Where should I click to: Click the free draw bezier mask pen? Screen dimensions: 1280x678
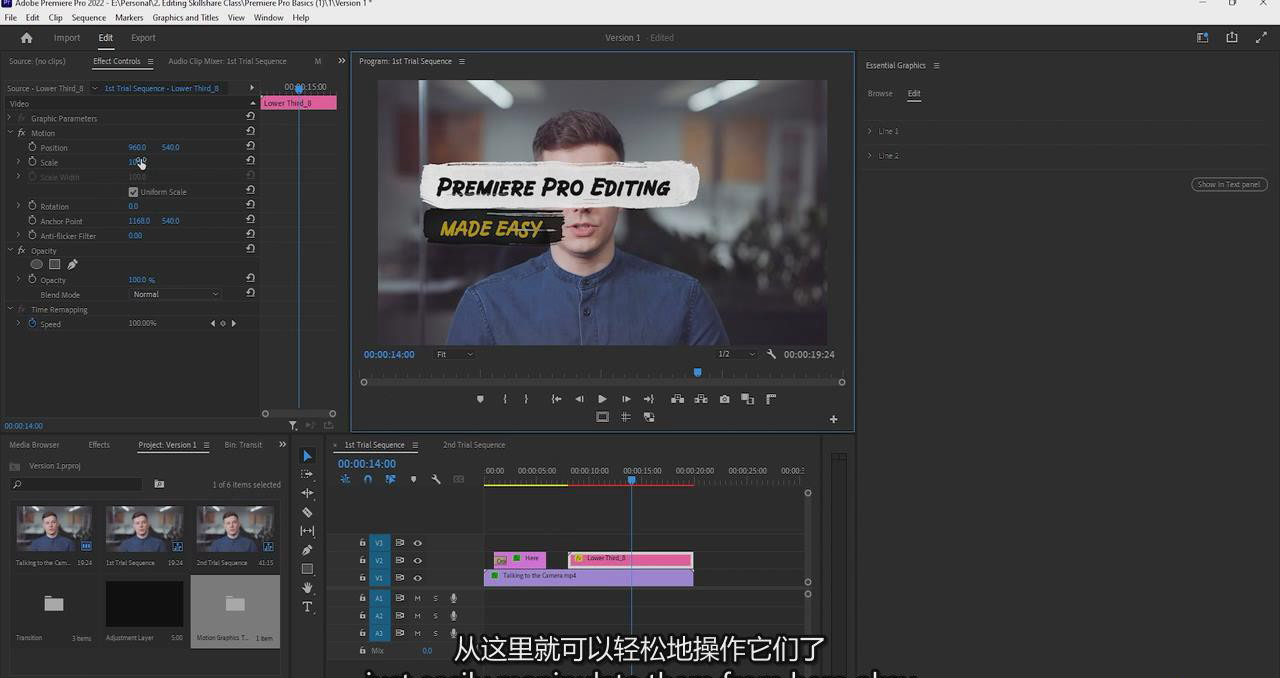(x=72, y=264)
